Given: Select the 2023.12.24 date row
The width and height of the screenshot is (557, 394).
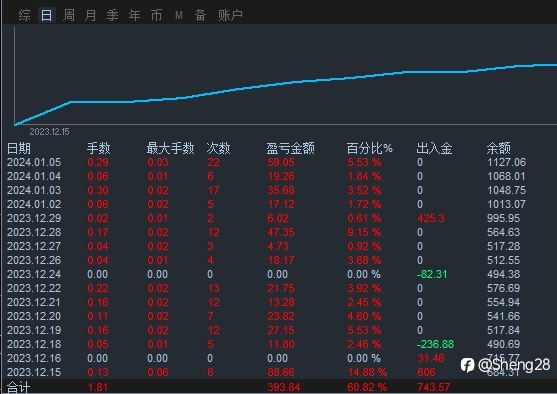Looking at the screenshot, I should (34, 274).
